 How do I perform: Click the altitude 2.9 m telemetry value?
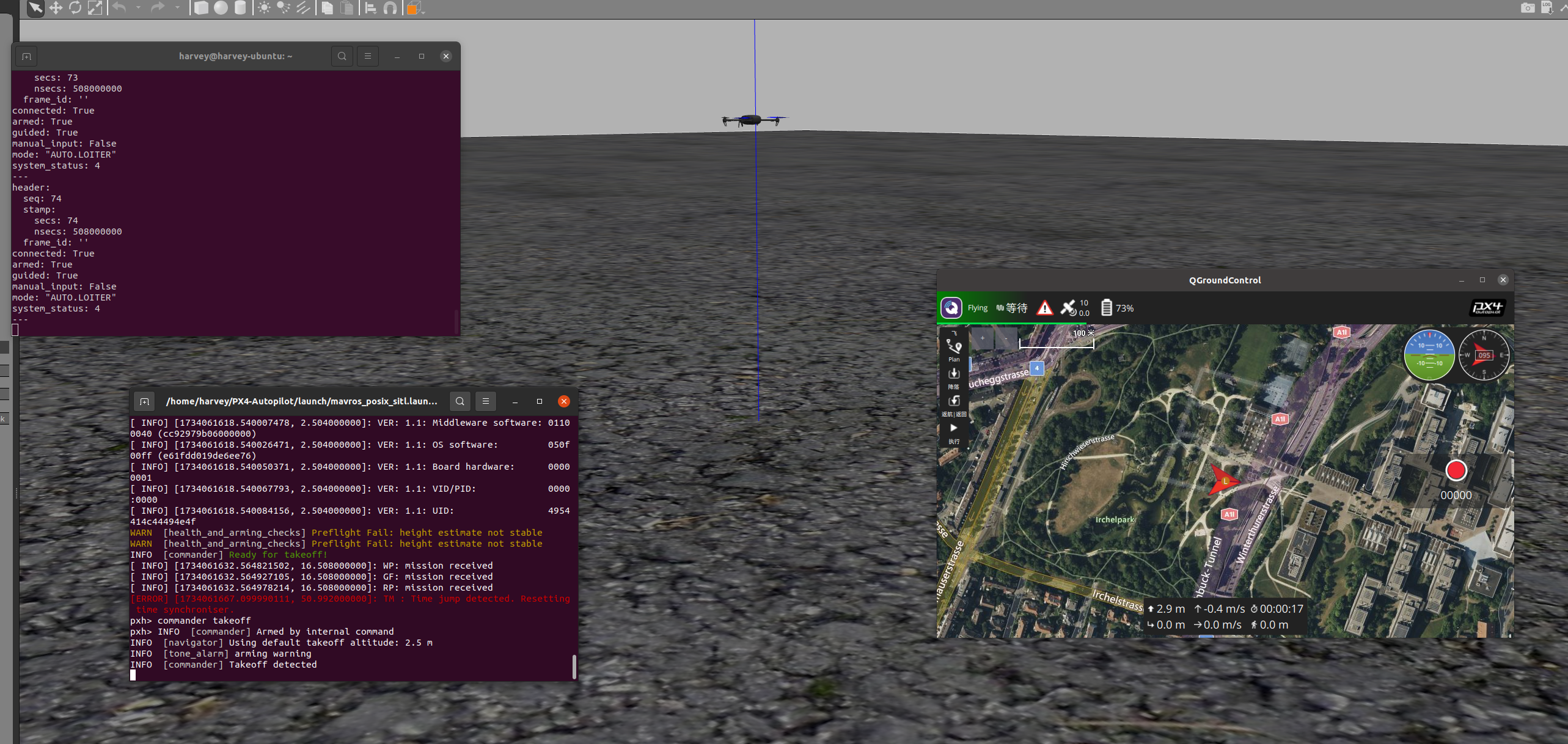point(1170,609)
